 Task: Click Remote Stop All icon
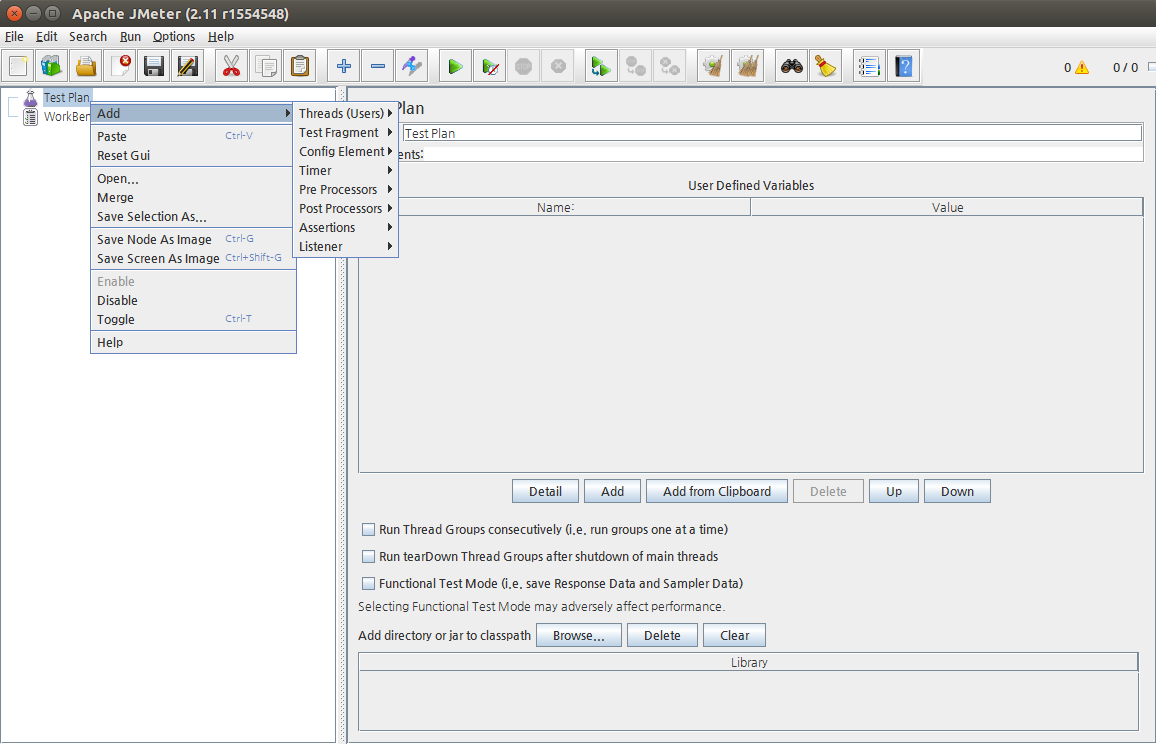click(636, 66)
